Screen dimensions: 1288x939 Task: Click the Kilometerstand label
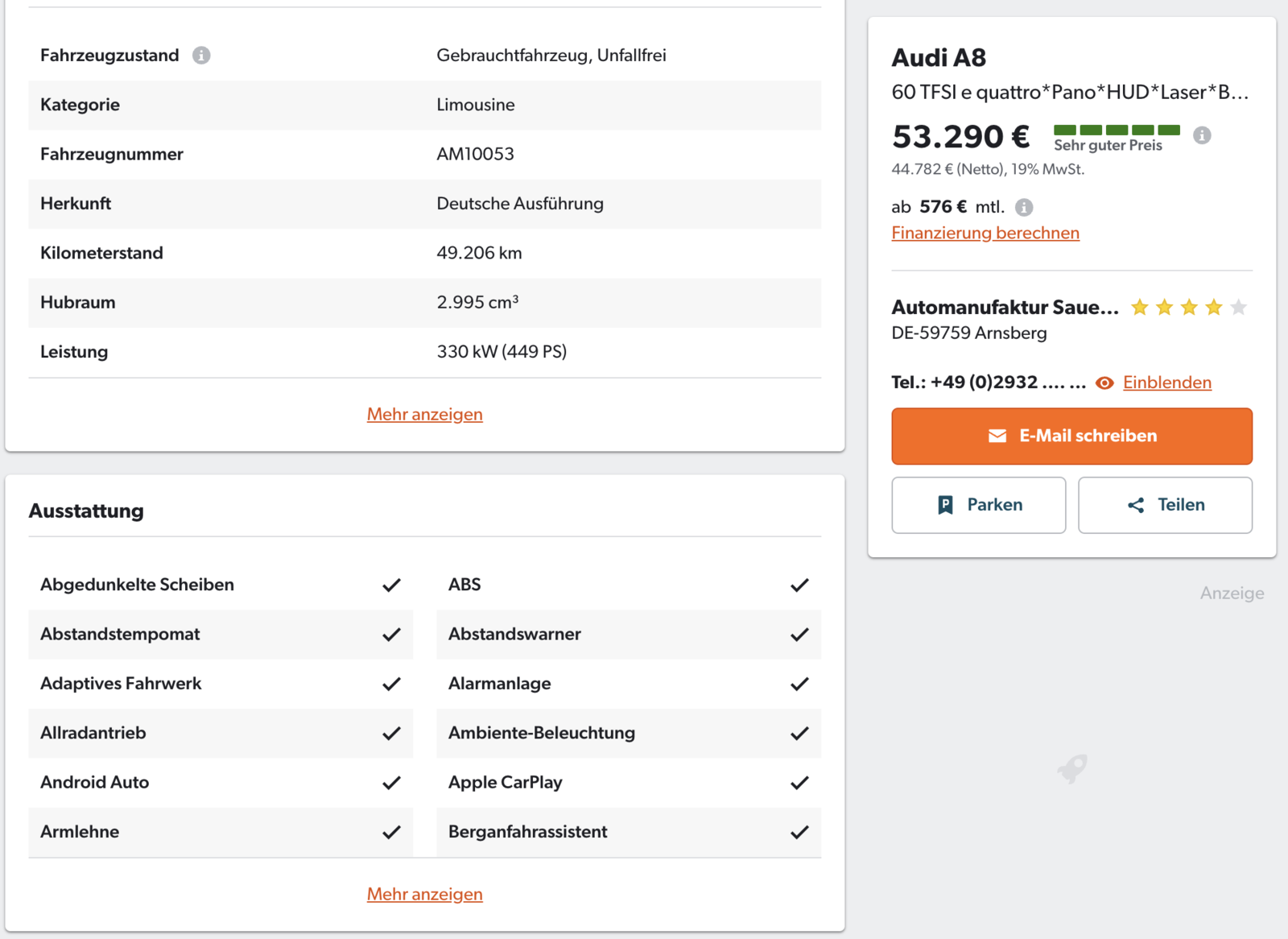[x=101, y=253]
